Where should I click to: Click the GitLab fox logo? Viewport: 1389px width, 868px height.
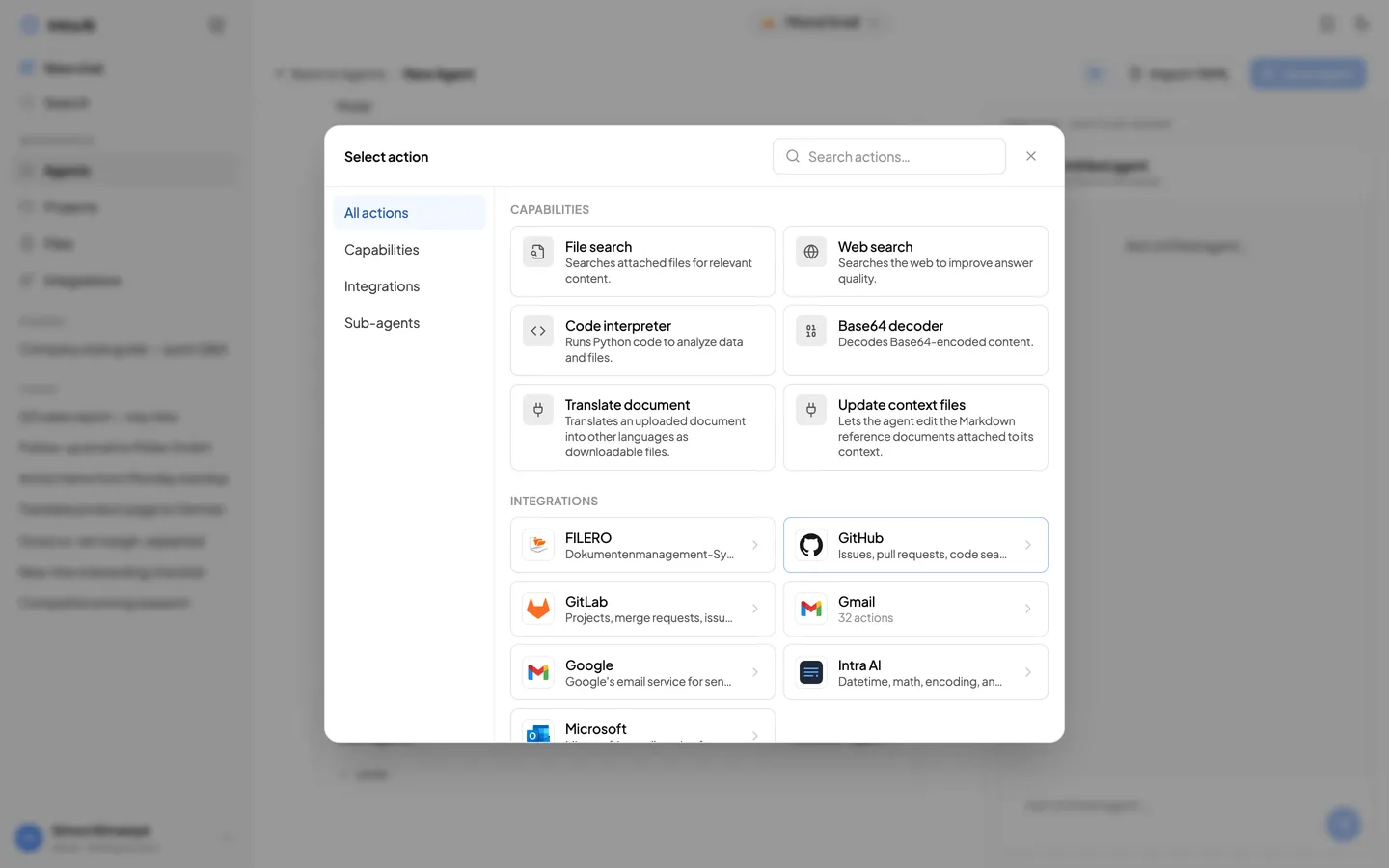538,609
